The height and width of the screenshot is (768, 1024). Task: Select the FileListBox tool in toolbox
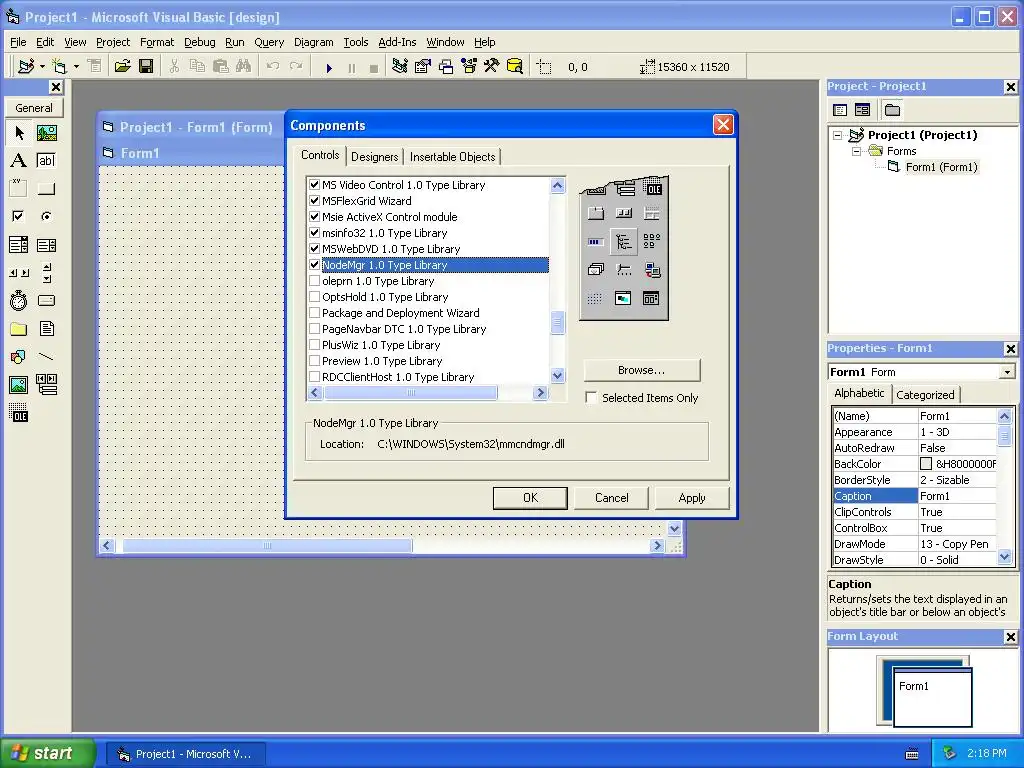[x=46, y=328]
